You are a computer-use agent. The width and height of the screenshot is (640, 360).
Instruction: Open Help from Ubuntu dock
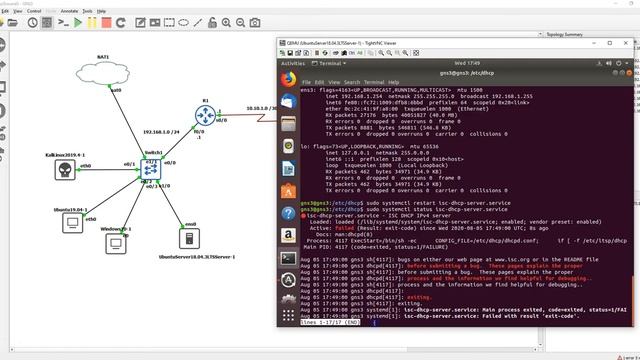pyautogui.click(x=288, y=213)
